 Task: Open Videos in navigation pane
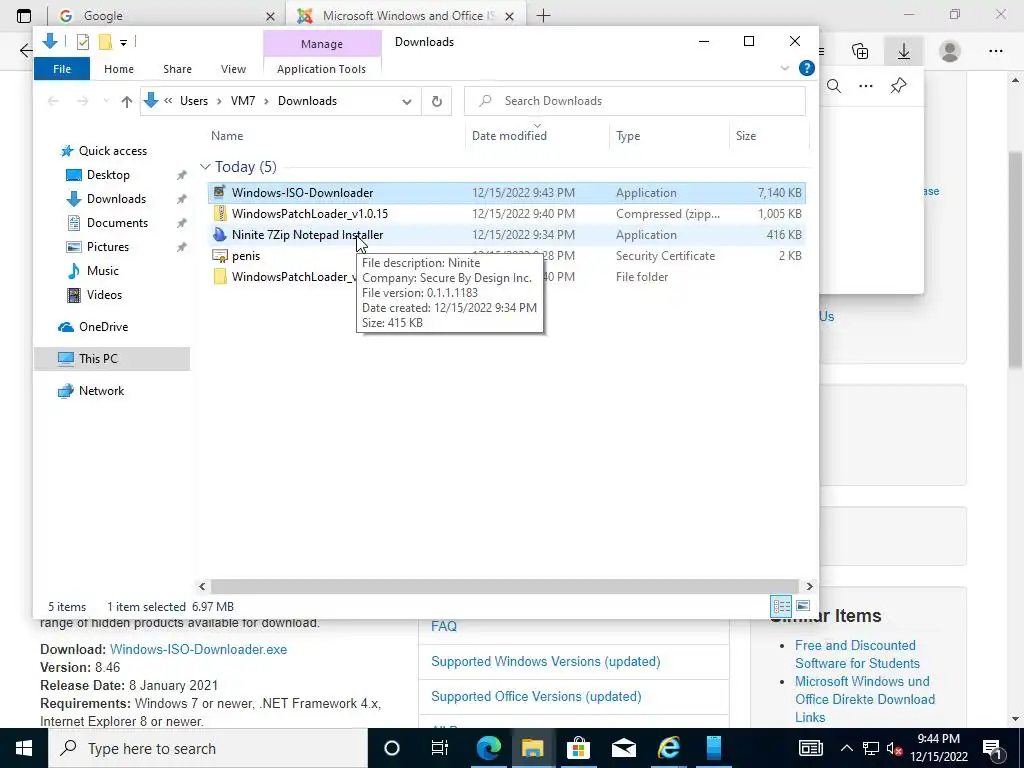(104, 295)
